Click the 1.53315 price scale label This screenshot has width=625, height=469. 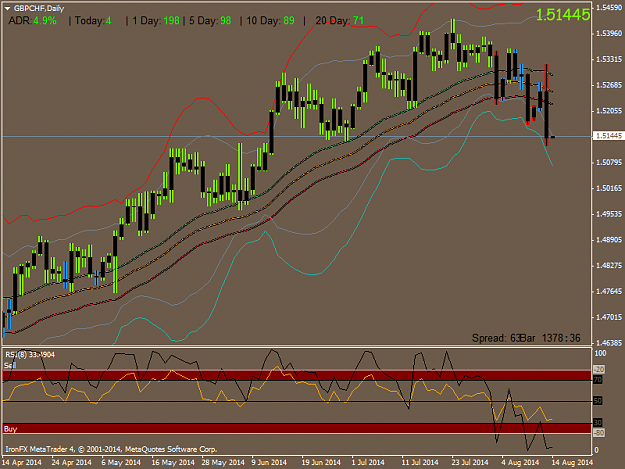point(609,59)
